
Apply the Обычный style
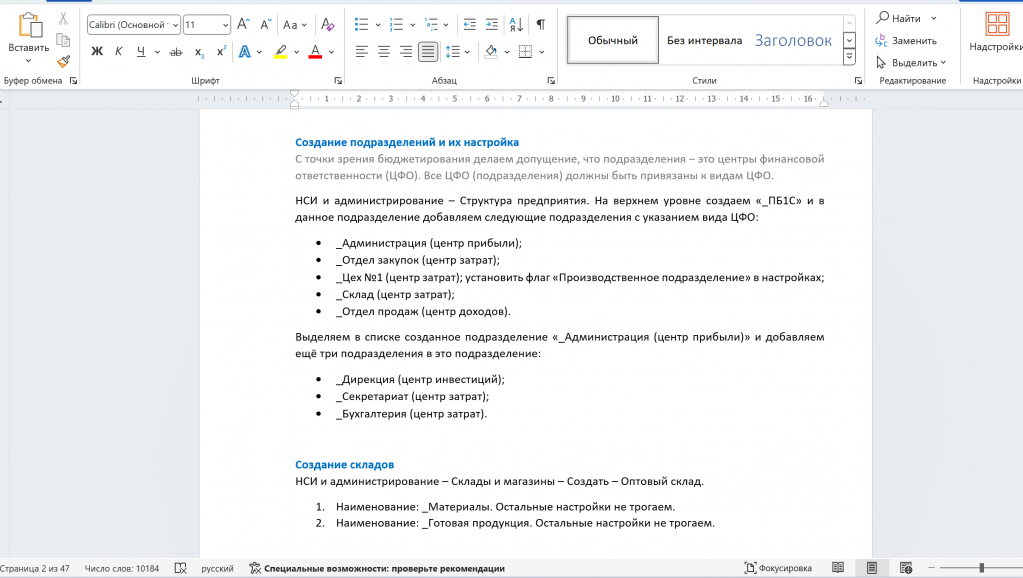click(x=613, y=40)
